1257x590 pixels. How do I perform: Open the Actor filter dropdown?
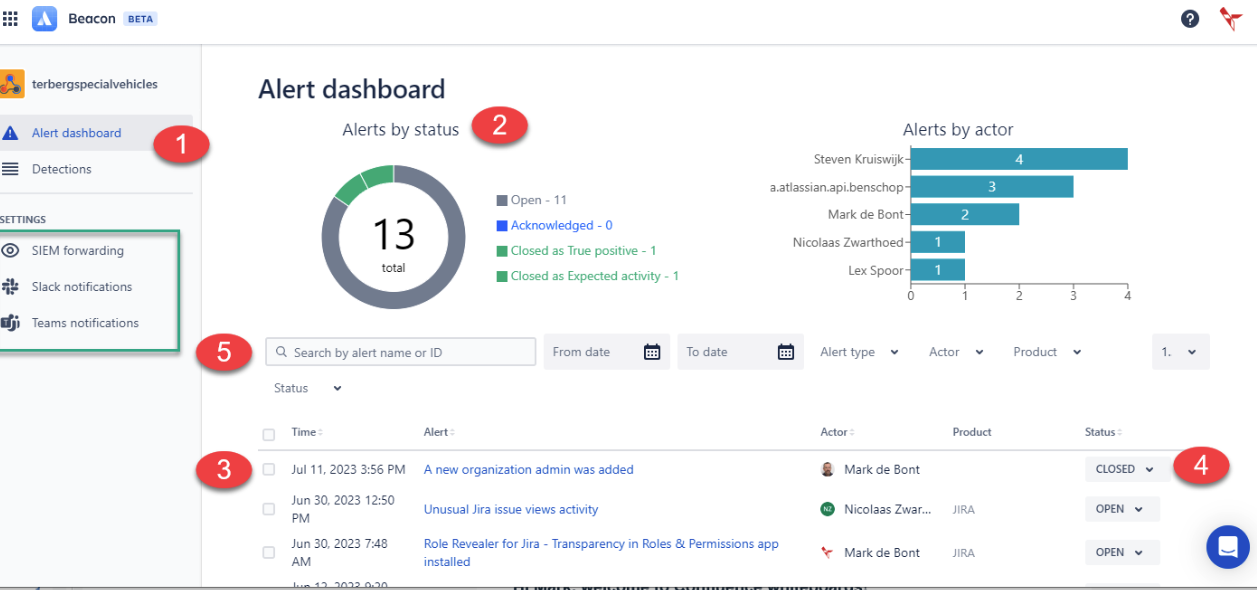[954, 351]
